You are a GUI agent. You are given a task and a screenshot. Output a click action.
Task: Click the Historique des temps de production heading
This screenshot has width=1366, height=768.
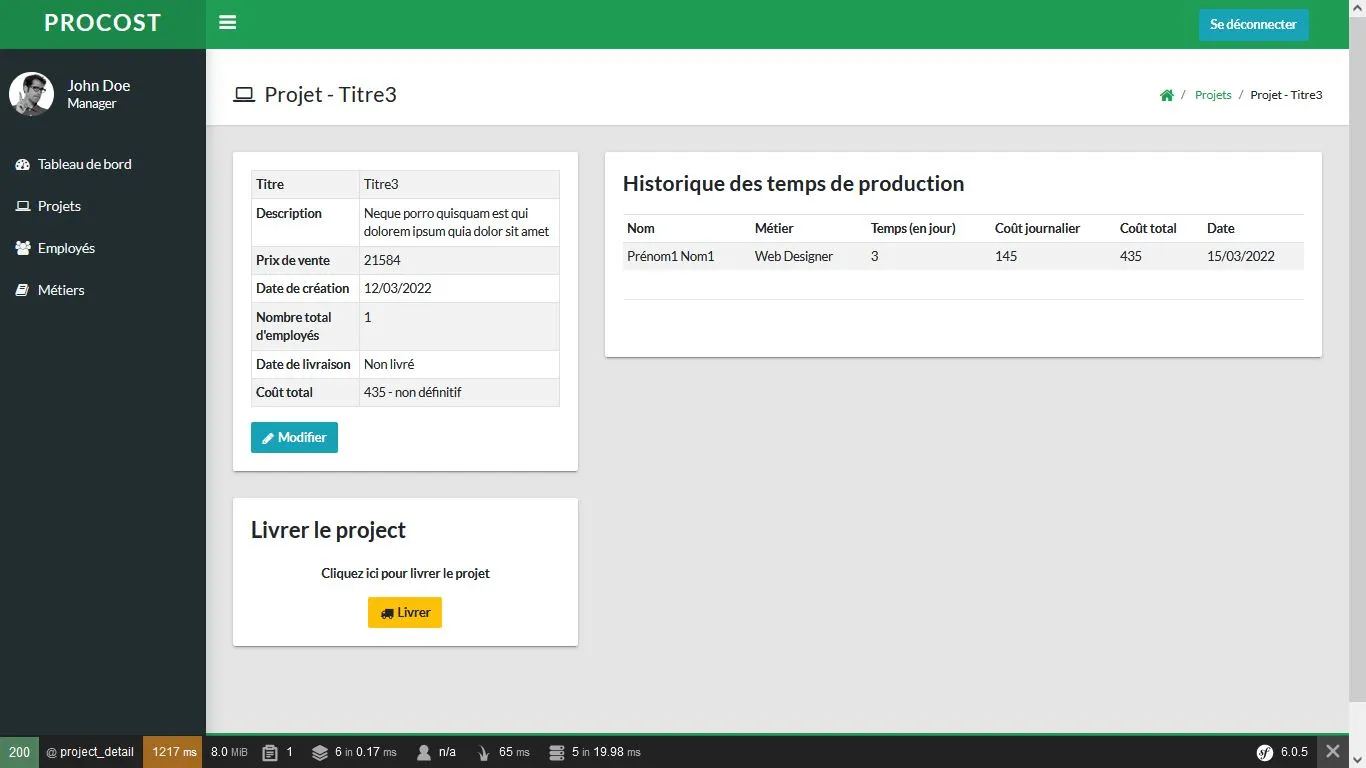point(793,183)
